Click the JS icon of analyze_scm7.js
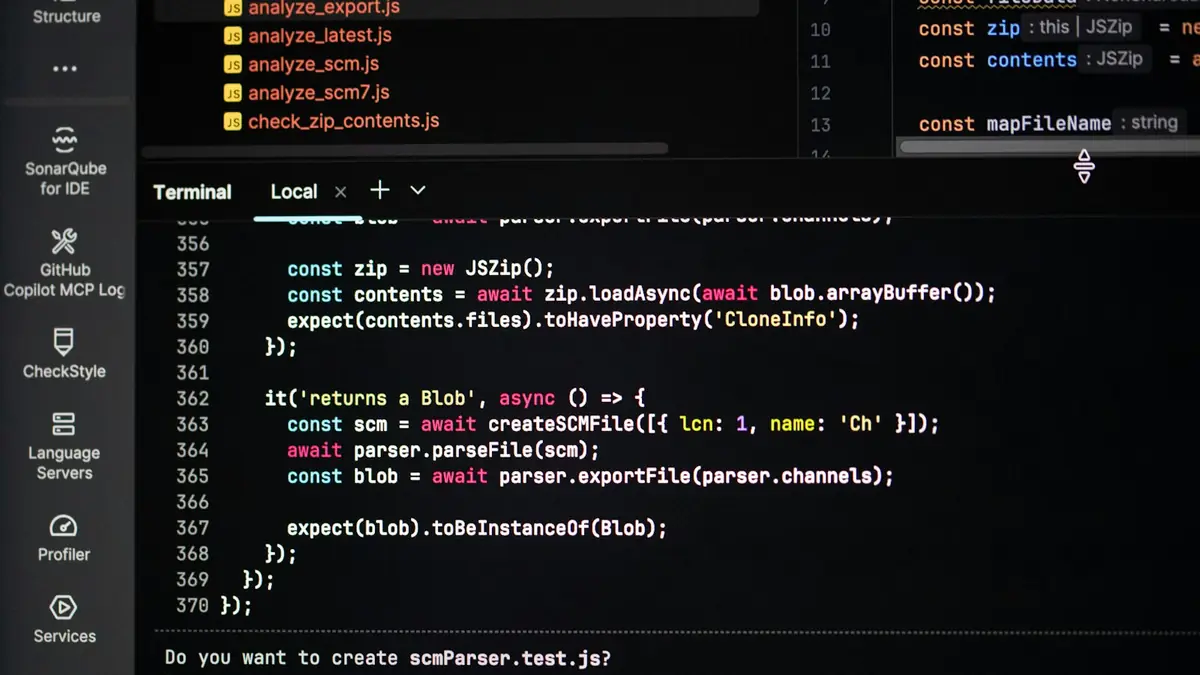The image size is (1200, 675). 233,93
